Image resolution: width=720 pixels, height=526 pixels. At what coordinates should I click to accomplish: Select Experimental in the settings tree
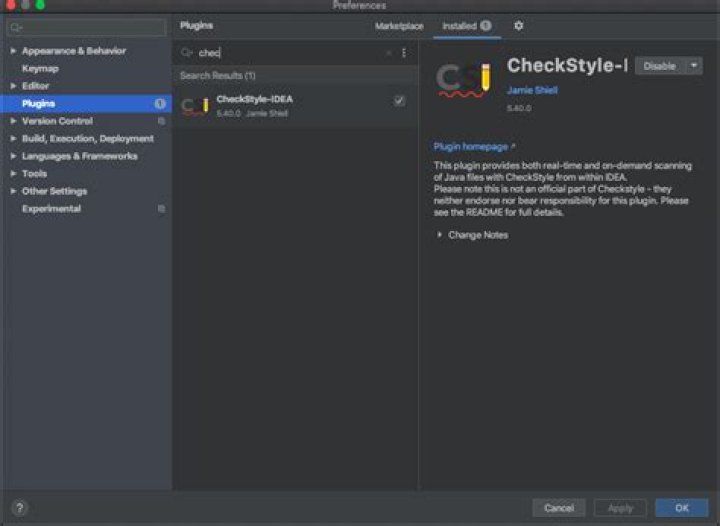tap(51, 209)
